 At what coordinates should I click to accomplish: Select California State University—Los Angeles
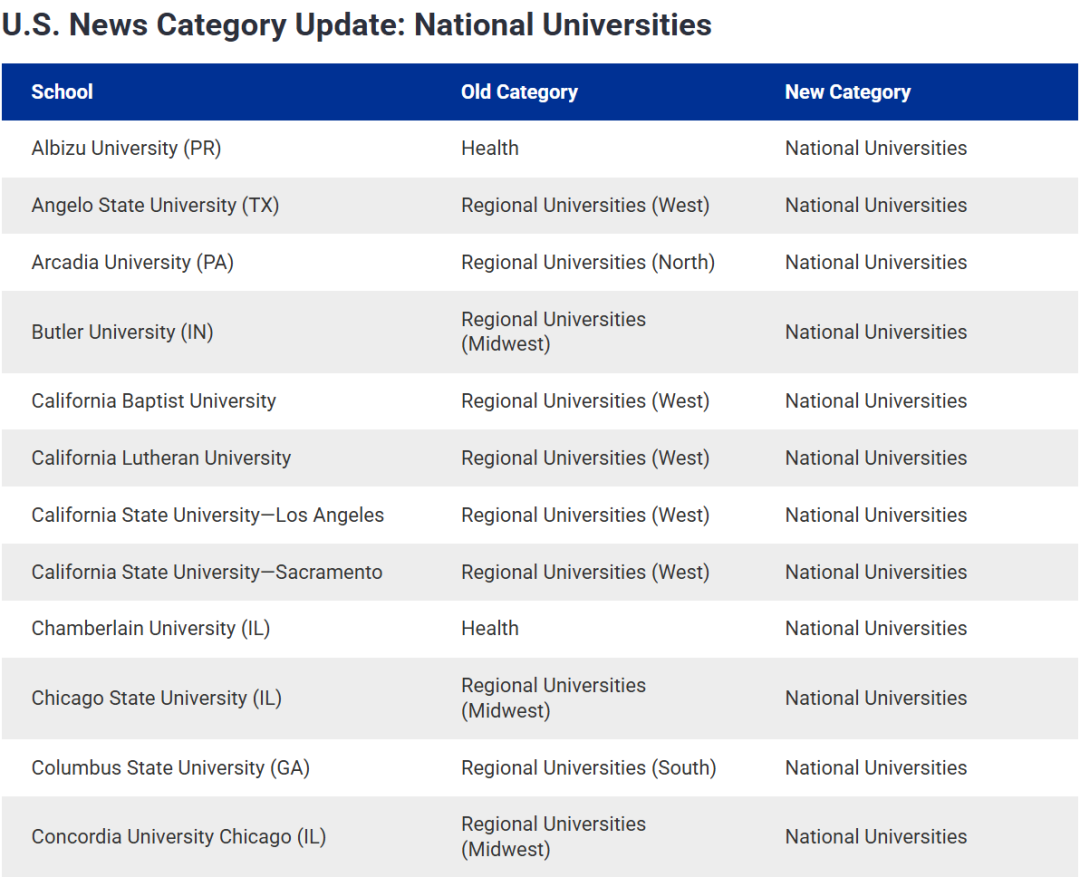click(x=207, y=515)
